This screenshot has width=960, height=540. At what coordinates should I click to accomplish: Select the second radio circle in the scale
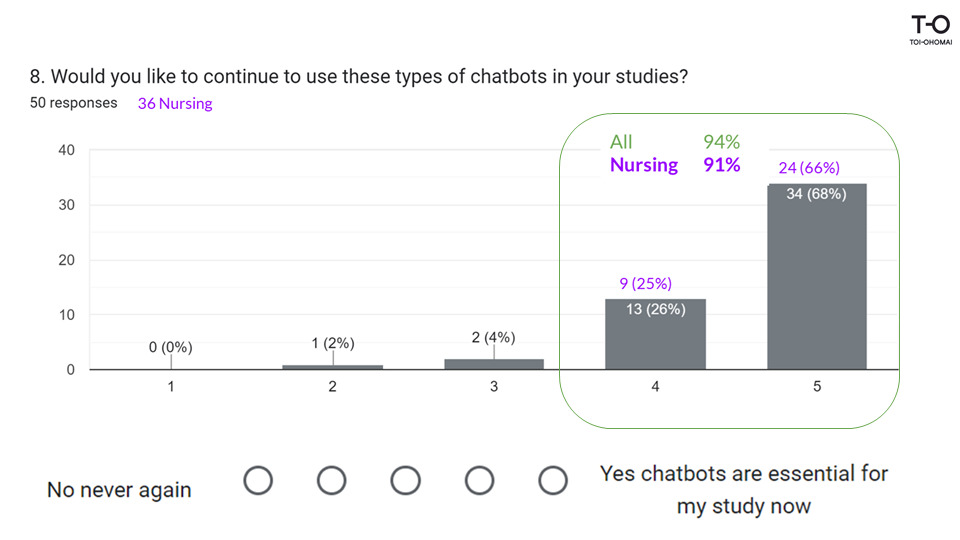[x=332, y=481]
